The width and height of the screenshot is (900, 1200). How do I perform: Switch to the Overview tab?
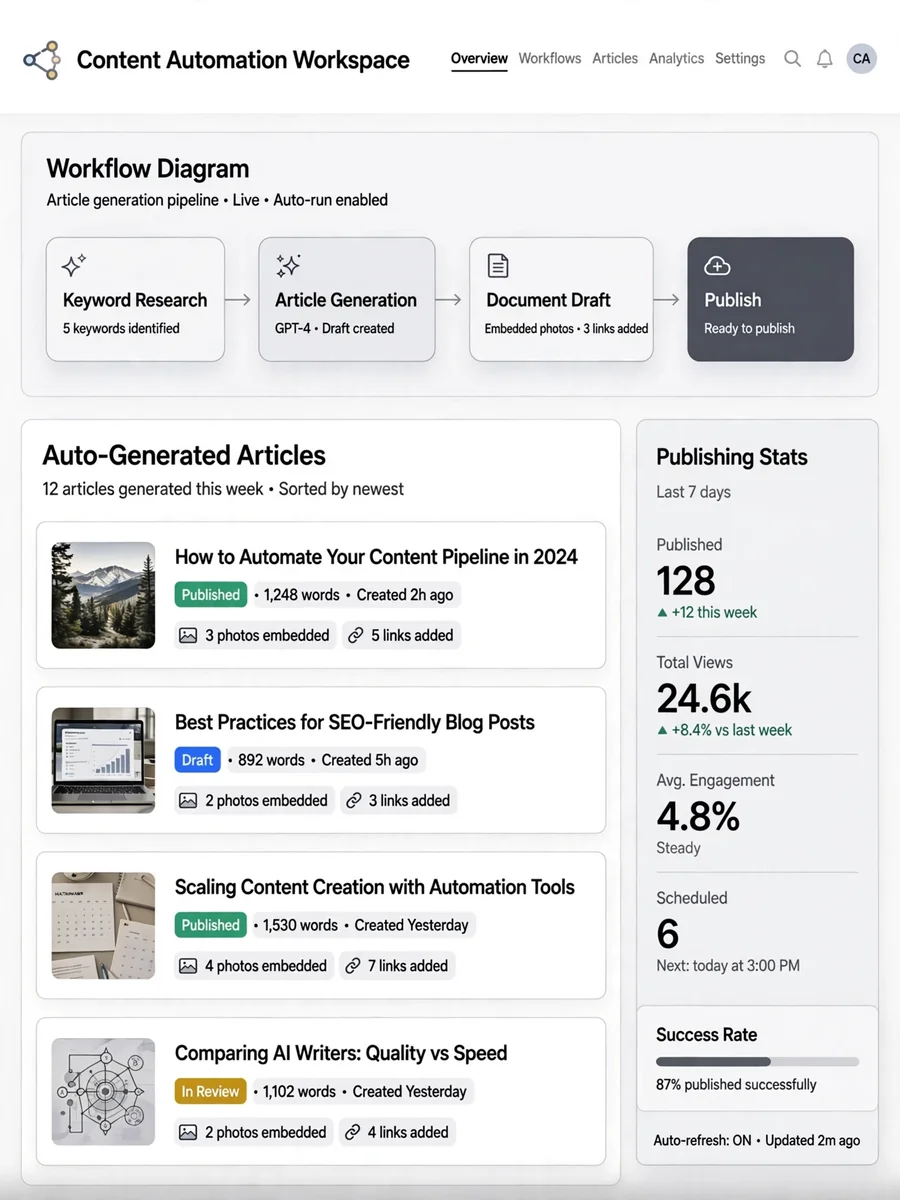(x=479, y=59)
